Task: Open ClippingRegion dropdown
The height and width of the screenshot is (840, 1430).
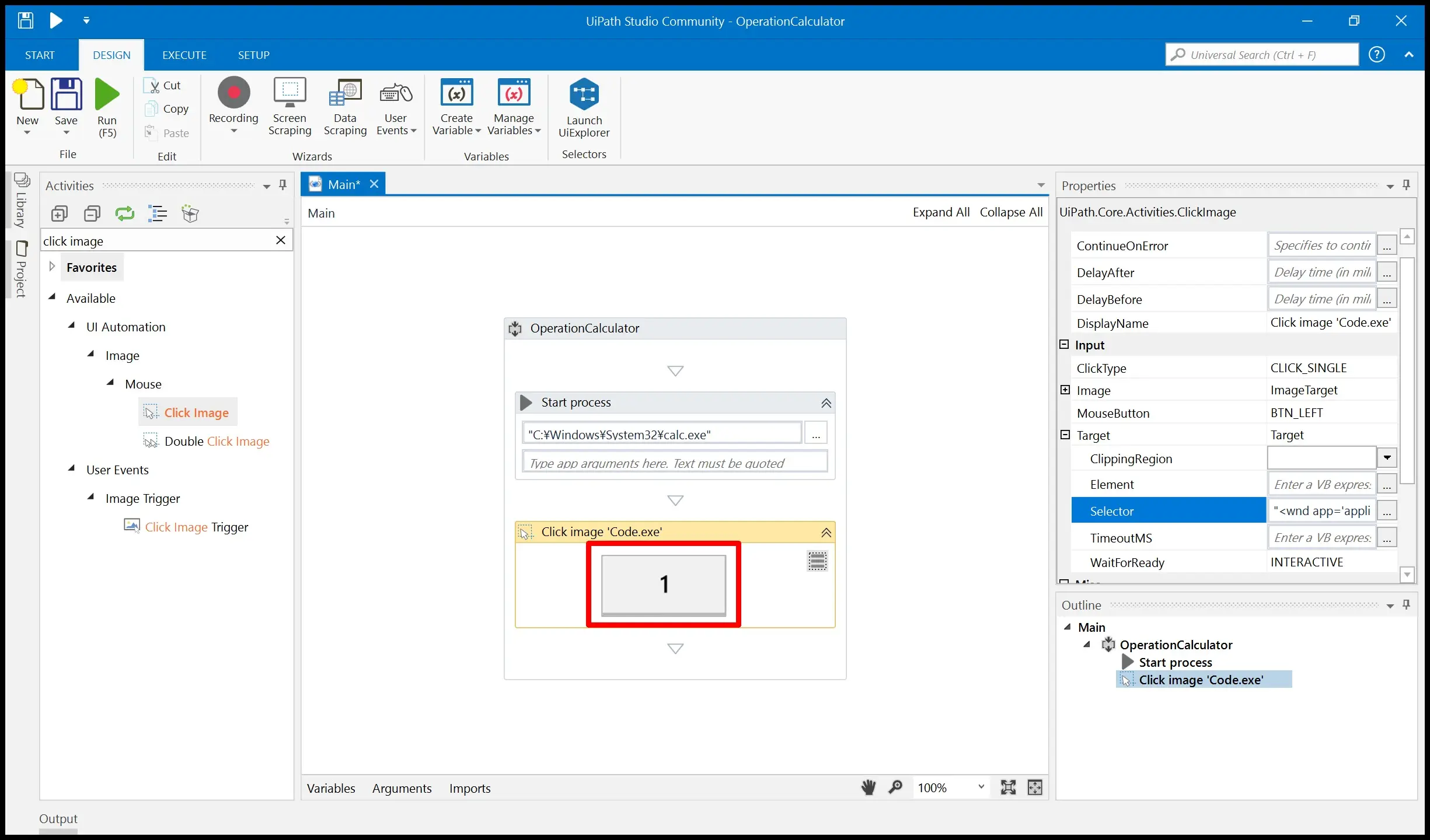Action: click(x=1387, y=458)
